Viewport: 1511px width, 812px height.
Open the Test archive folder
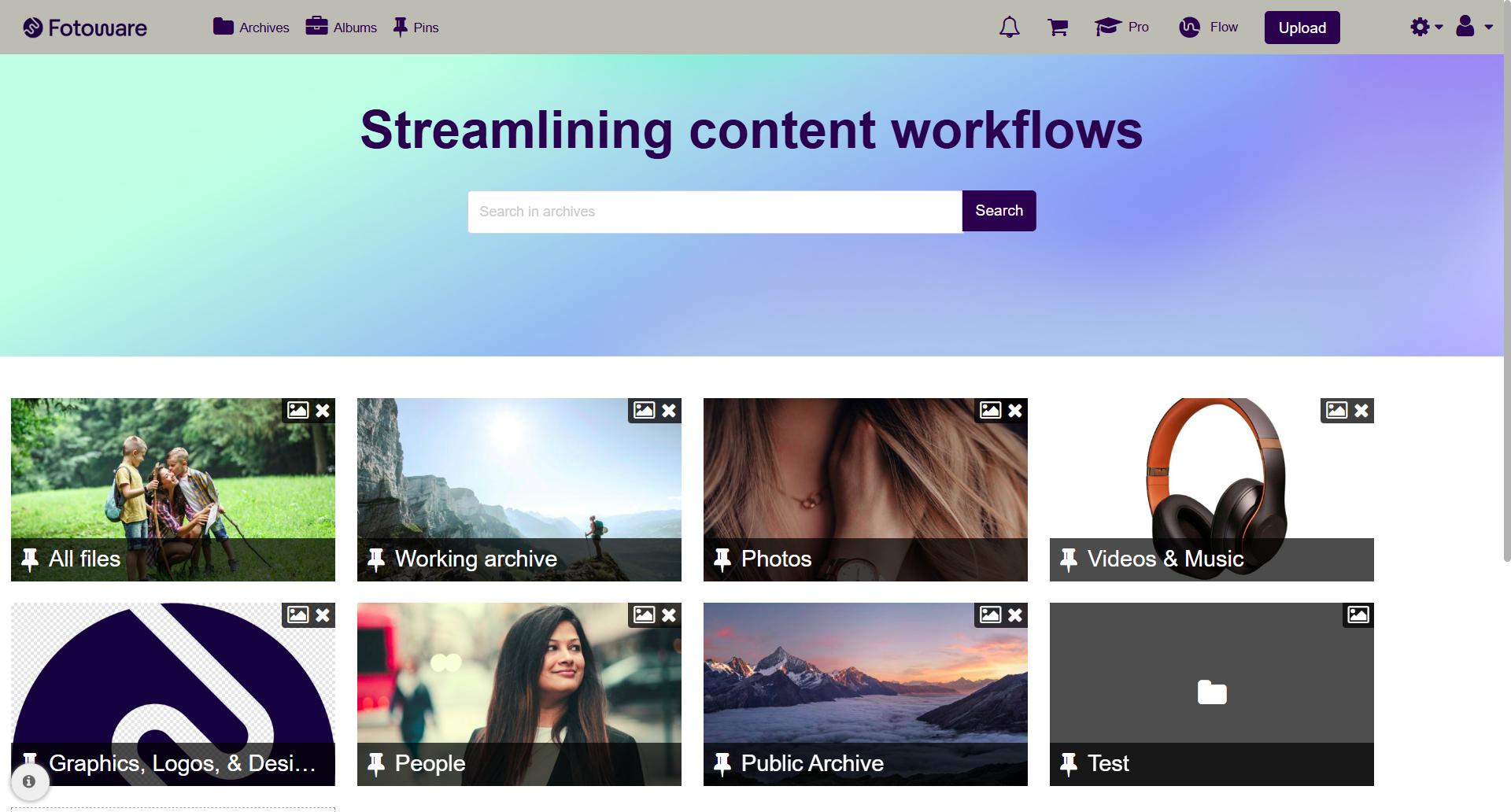[1212, 694]
